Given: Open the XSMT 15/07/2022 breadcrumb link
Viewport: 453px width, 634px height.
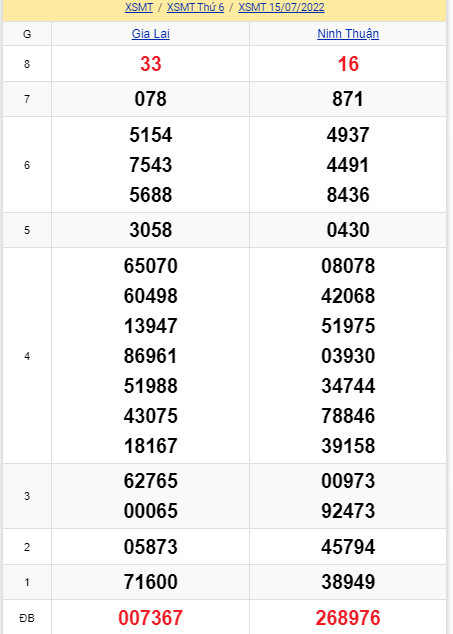Looking at the screenshot, I should [281, 7].
